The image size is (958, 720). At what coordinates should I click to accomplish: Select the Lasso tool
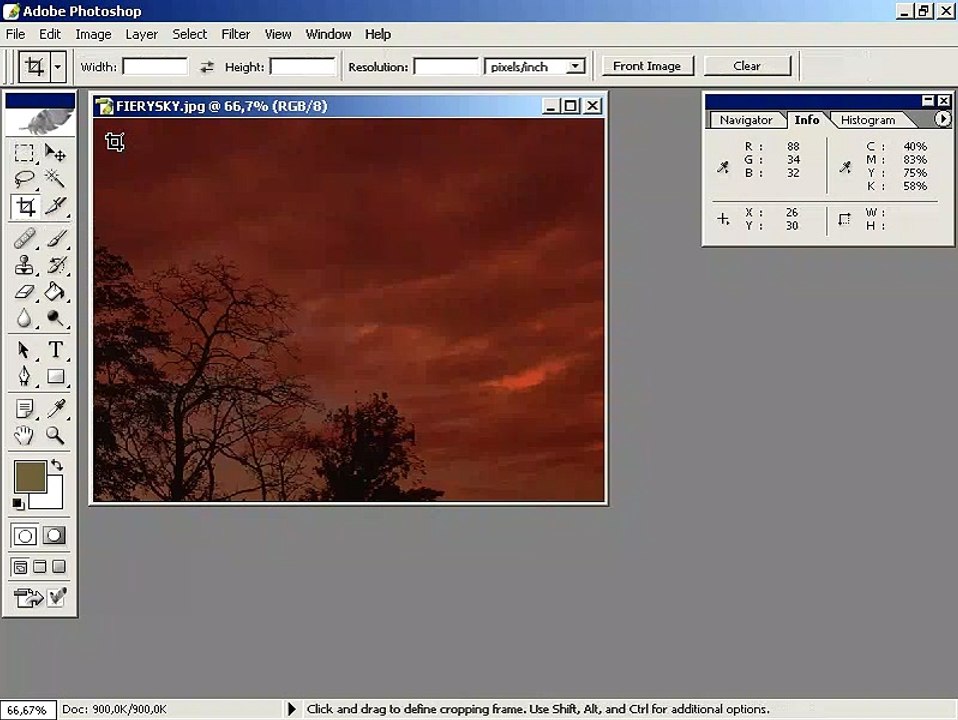click(24, 179)
